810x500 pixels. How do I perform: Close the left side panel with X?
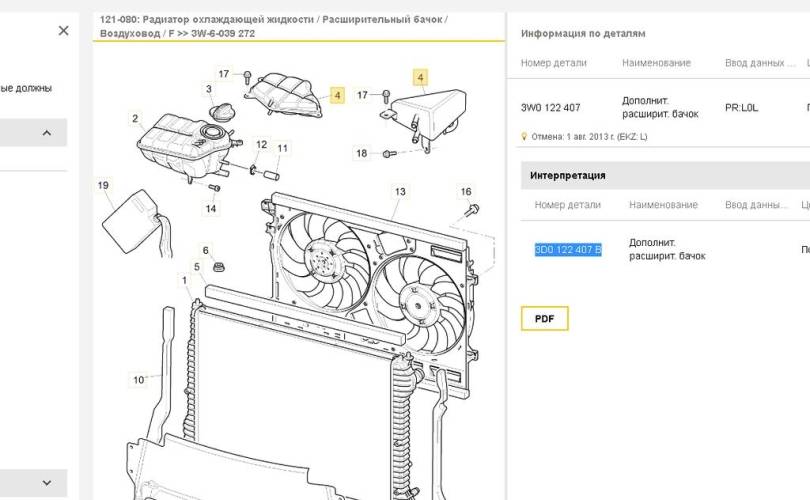point(64,30)
